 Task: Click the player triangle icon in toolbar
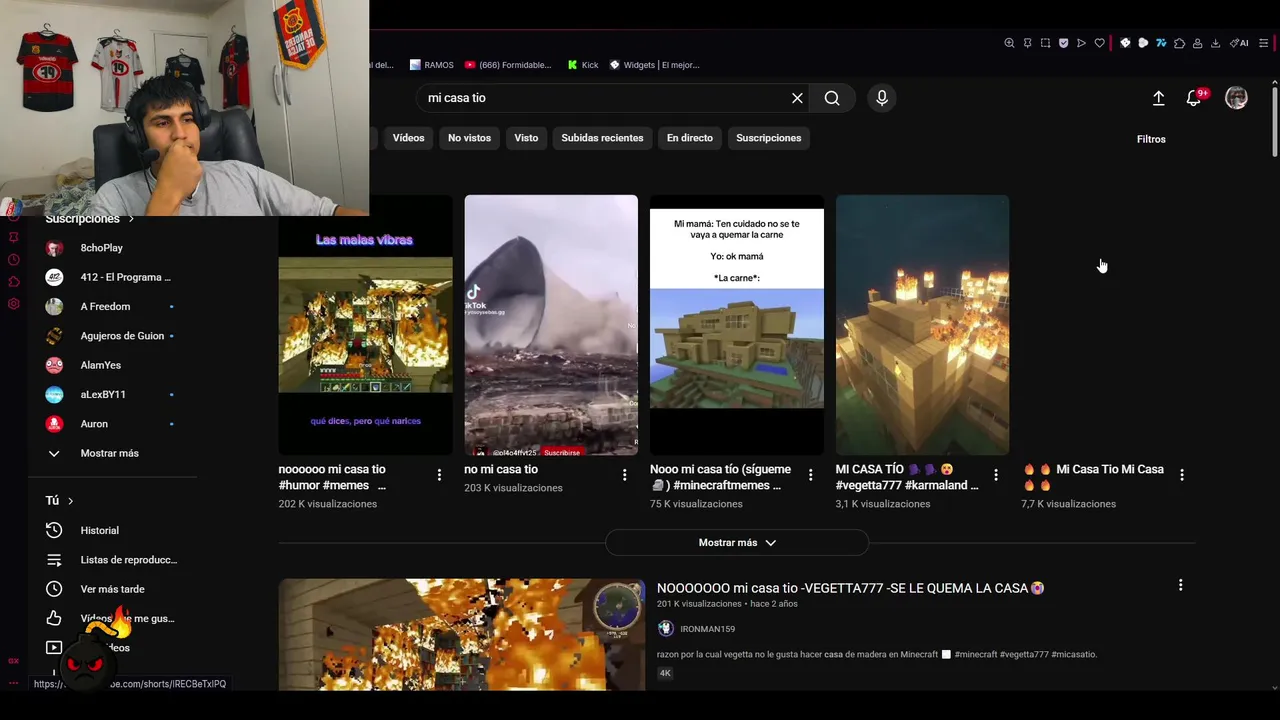tap(1081, 43)
